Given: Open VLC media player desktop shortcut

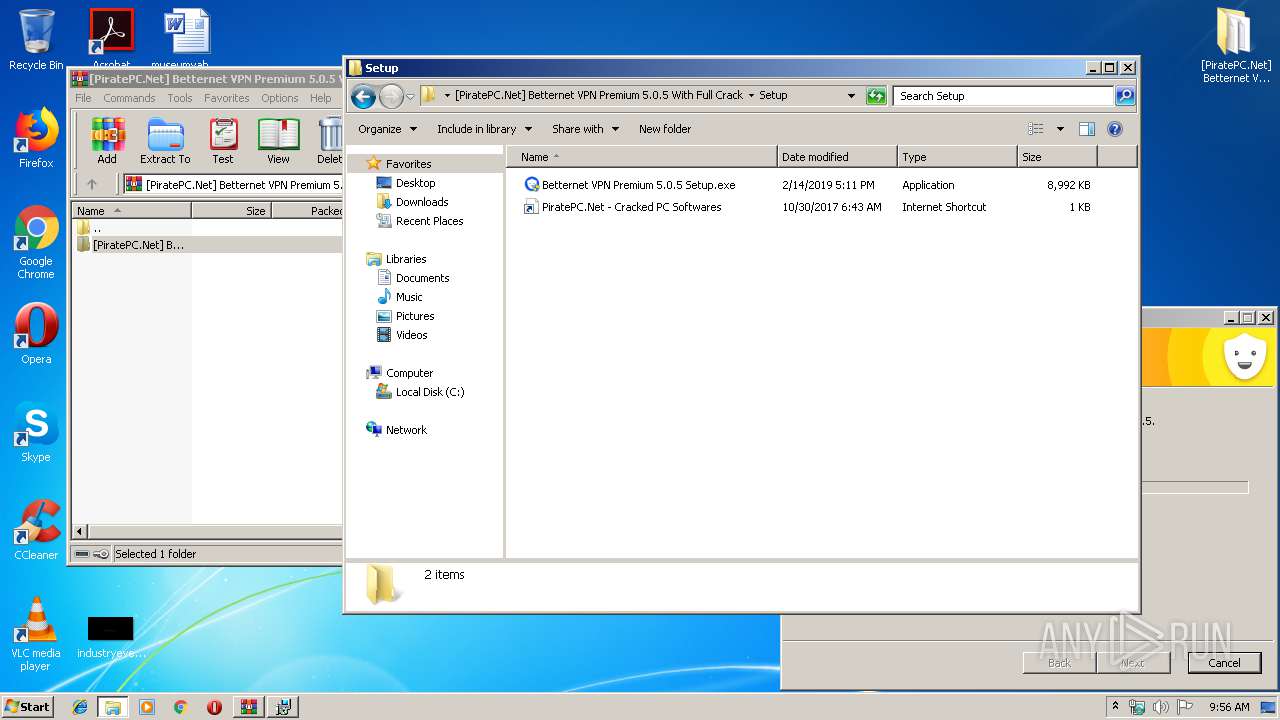Looking at the screenshot, I should (x=36, y=635).
